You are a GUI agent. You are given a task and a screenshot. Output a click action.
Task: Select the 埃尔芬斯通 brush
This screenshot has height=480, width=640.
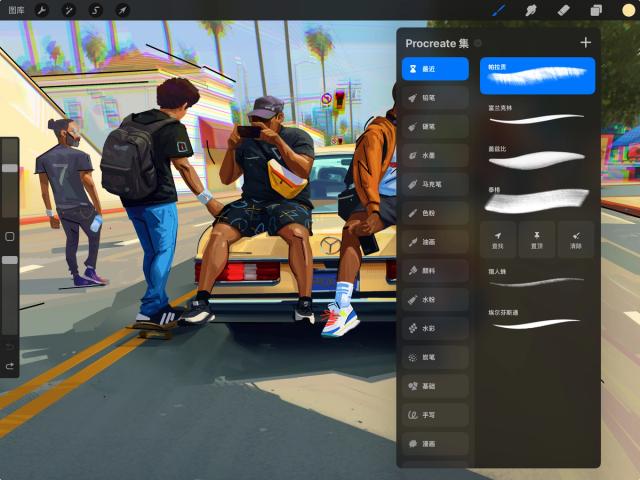(x=538, y=320)
